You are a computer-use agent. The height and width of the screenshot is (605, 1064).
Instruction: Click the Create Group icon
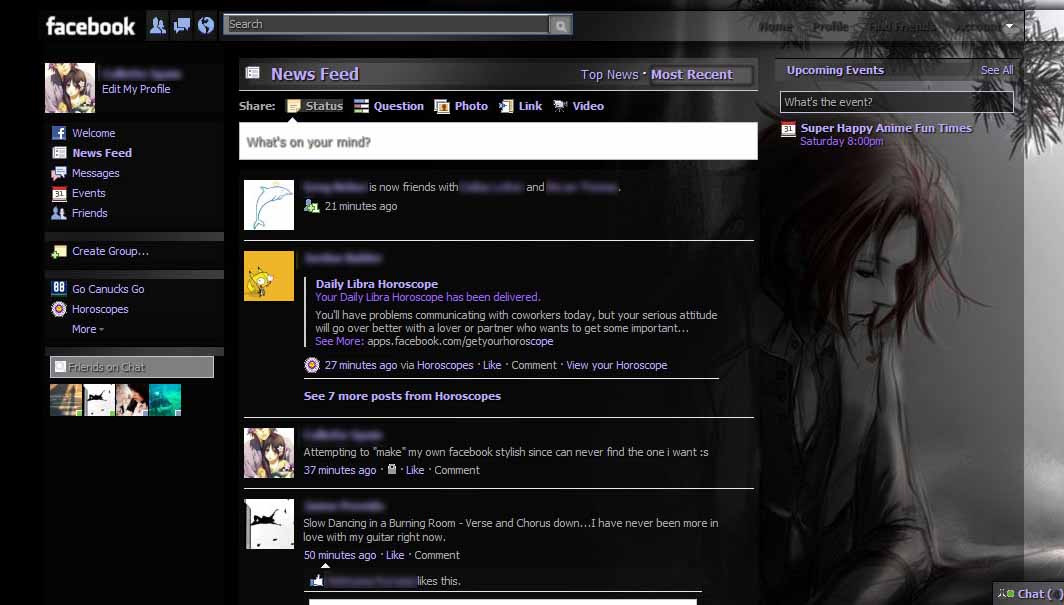coord(59,252)
